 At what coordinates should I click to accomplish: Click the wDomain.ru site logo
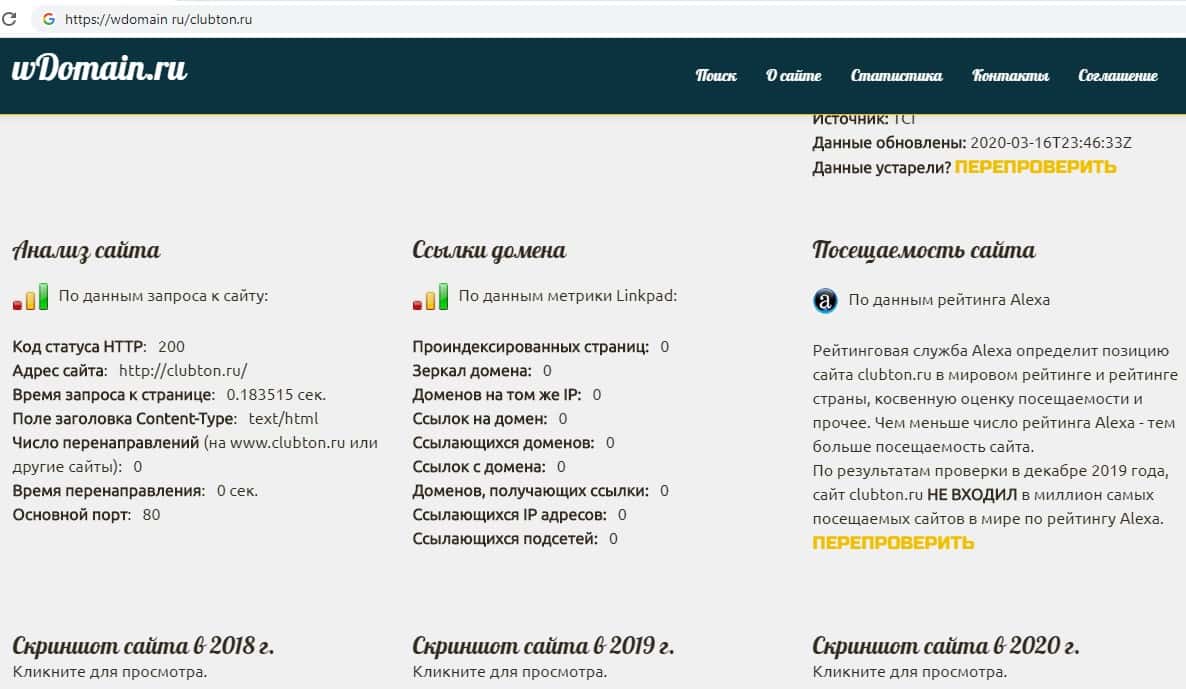pyautogui.click(x=99, y=69)
